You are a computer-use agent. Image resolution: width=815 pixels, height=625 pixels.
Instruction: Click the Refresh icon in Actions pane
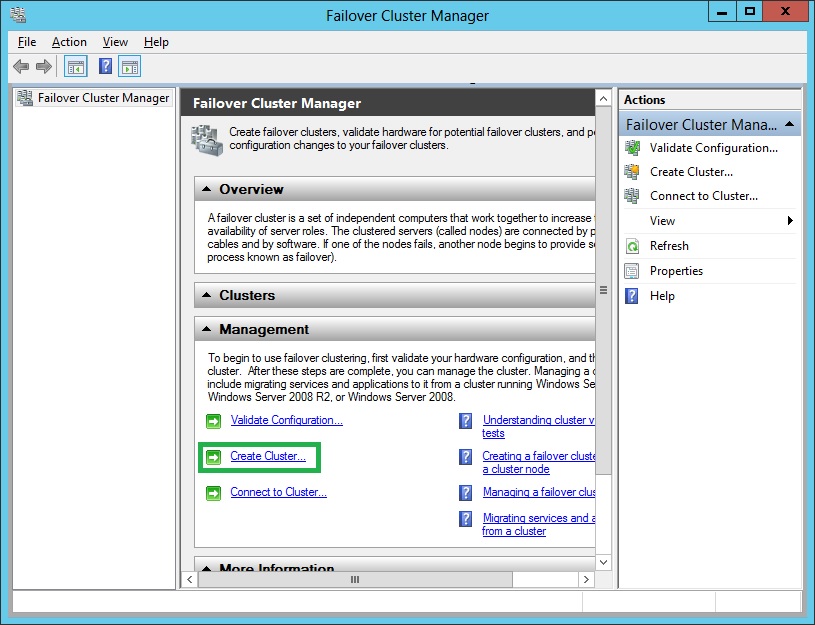632,246
